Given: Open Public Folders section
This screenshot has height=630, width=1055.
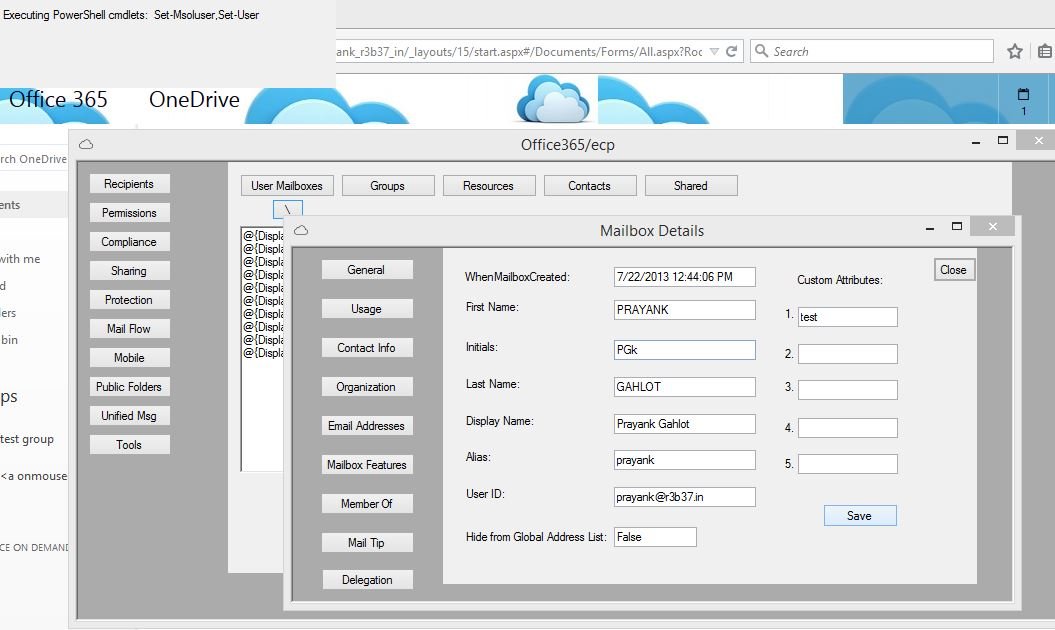Looking at the screenshot, I should point(129,386).
